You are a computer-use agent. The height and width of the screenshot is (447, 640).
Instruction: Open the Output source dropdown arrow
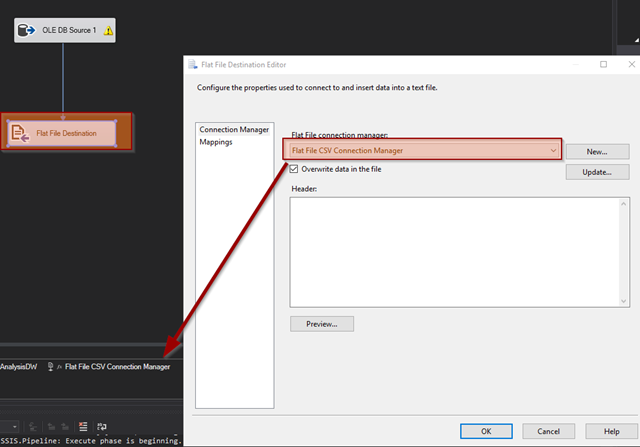(x=15, y=427)
